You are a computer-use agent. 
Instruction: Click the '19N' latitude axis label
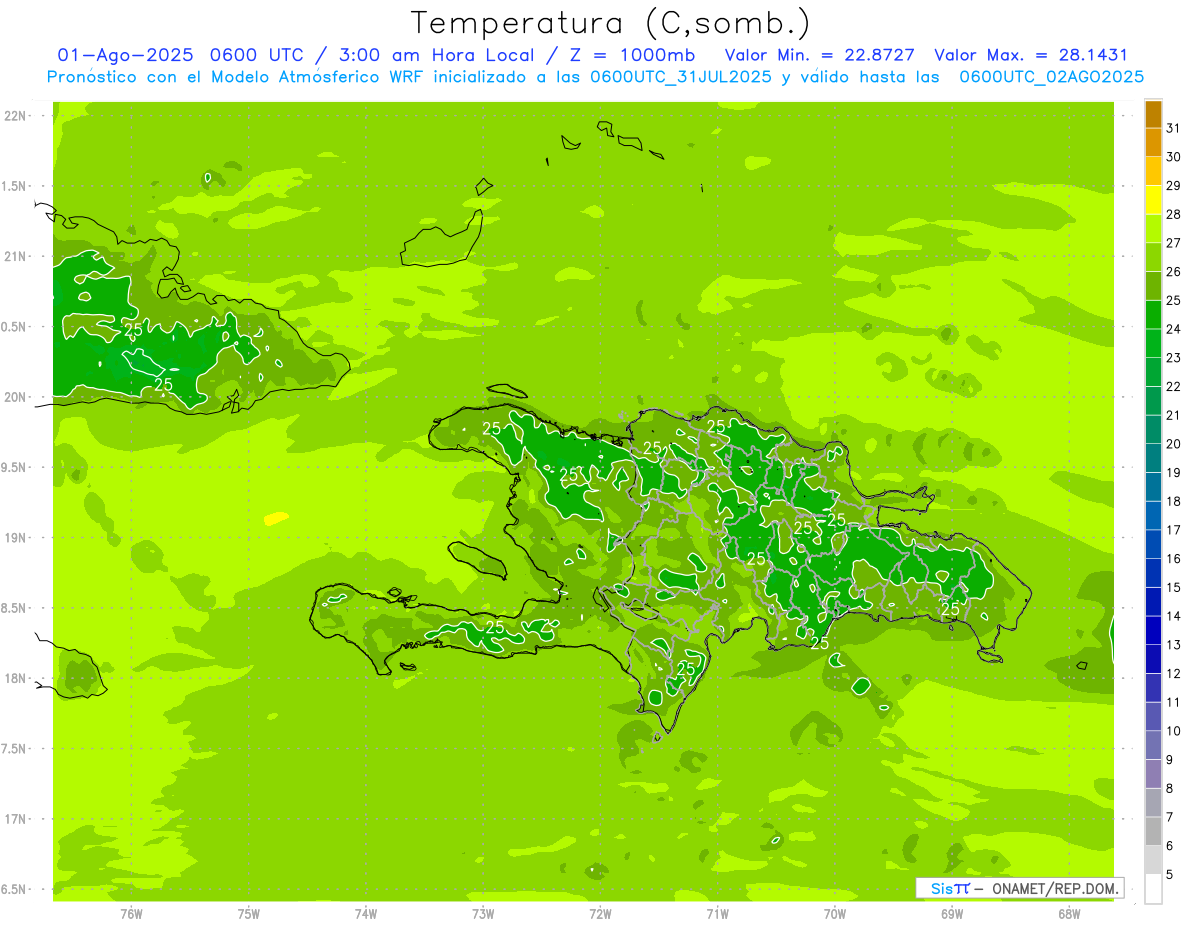click(15, 538)
